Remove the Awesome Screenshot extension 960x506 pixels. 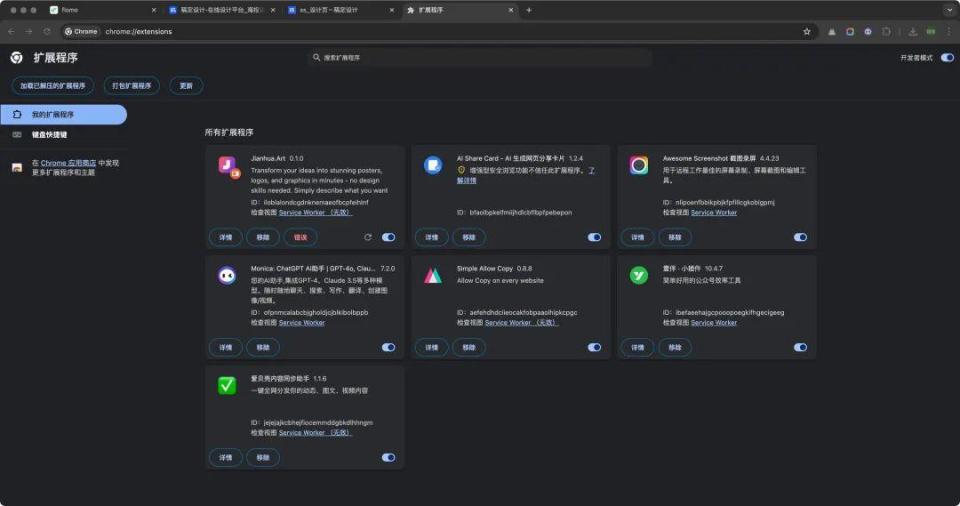pos(675,237)
